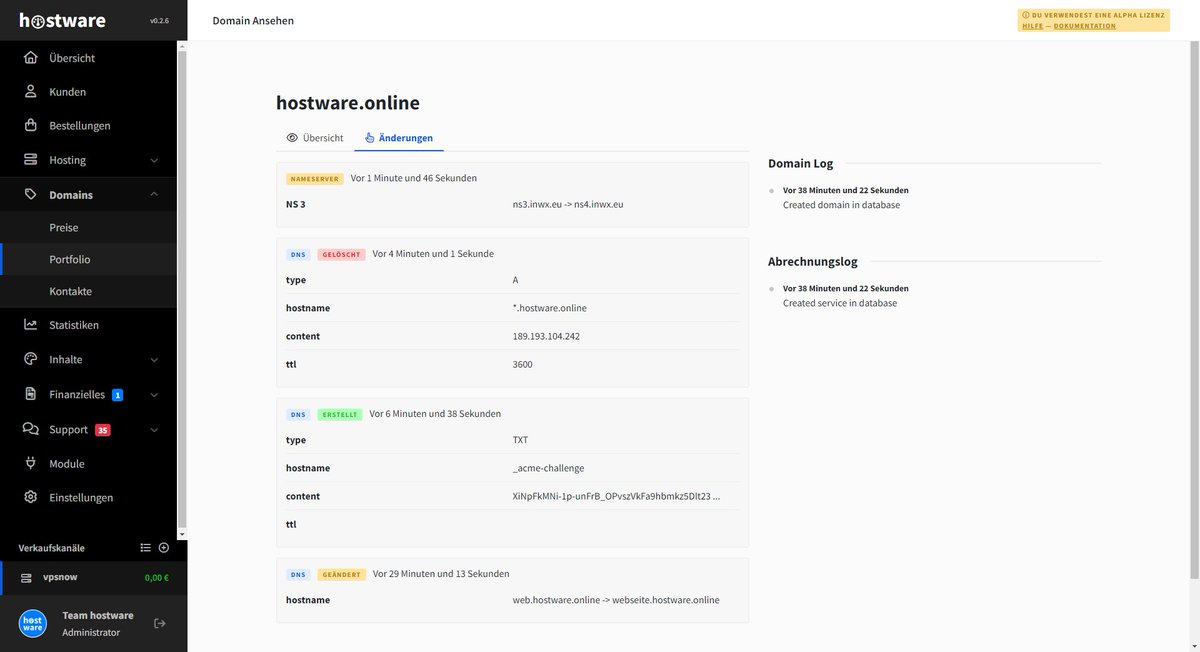The image size is (1200, 652).
Task: Click the NAMESERVER badge
Action: click(315, 179)
